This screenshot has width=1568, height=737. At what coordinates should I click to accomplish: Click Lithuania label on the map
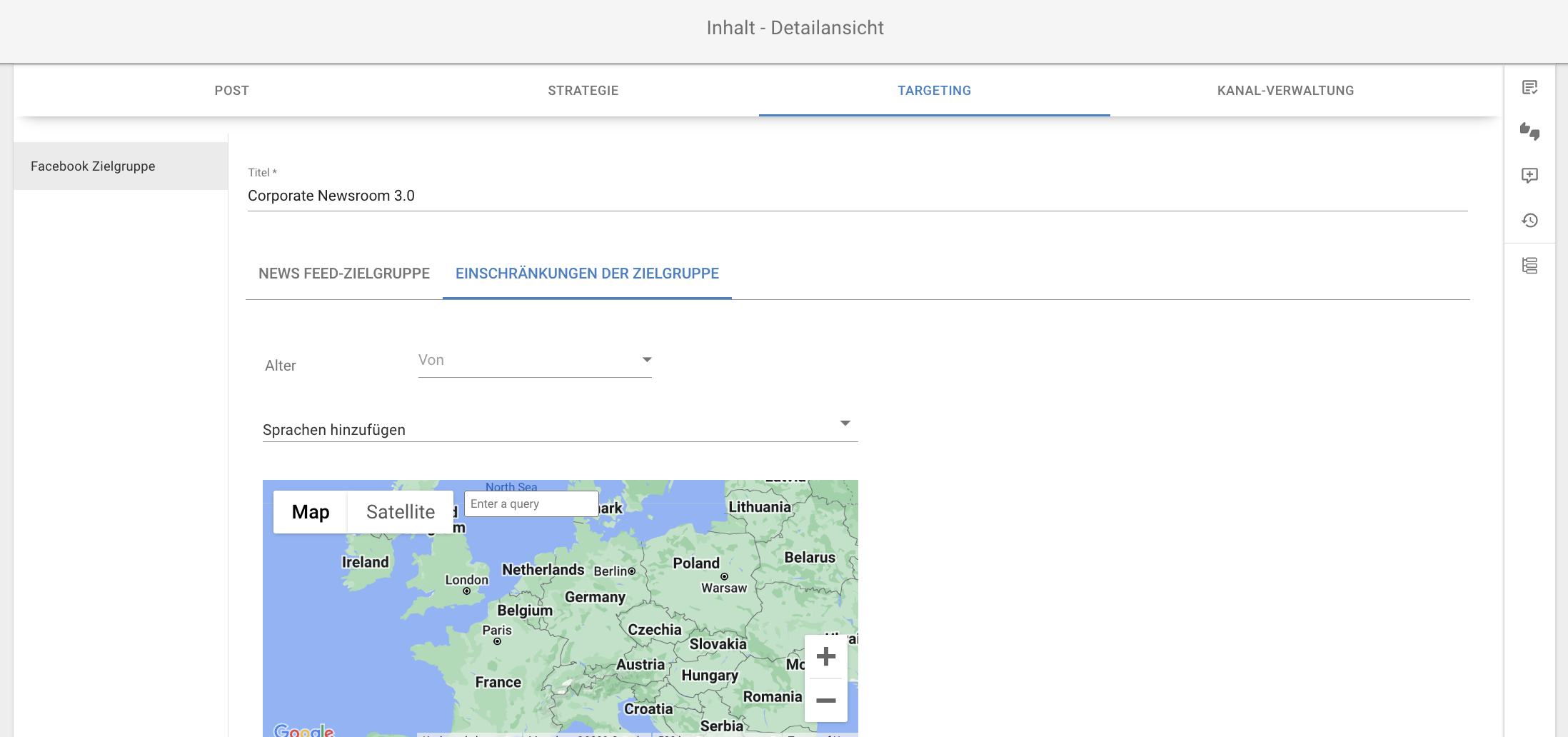pyautogui.click(x=760, y=507)
